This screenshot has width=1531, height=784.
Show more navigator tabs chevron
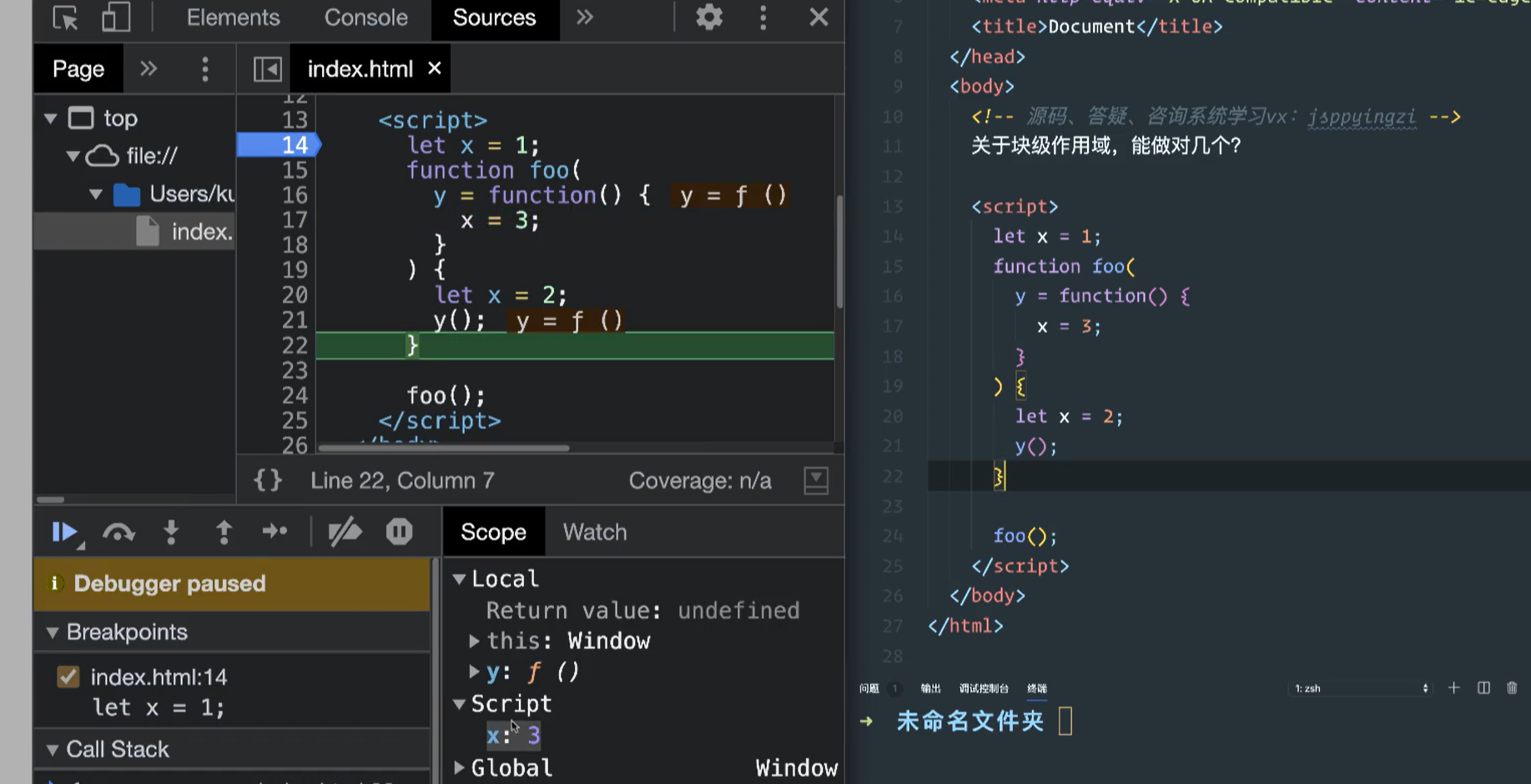[148, 68]
